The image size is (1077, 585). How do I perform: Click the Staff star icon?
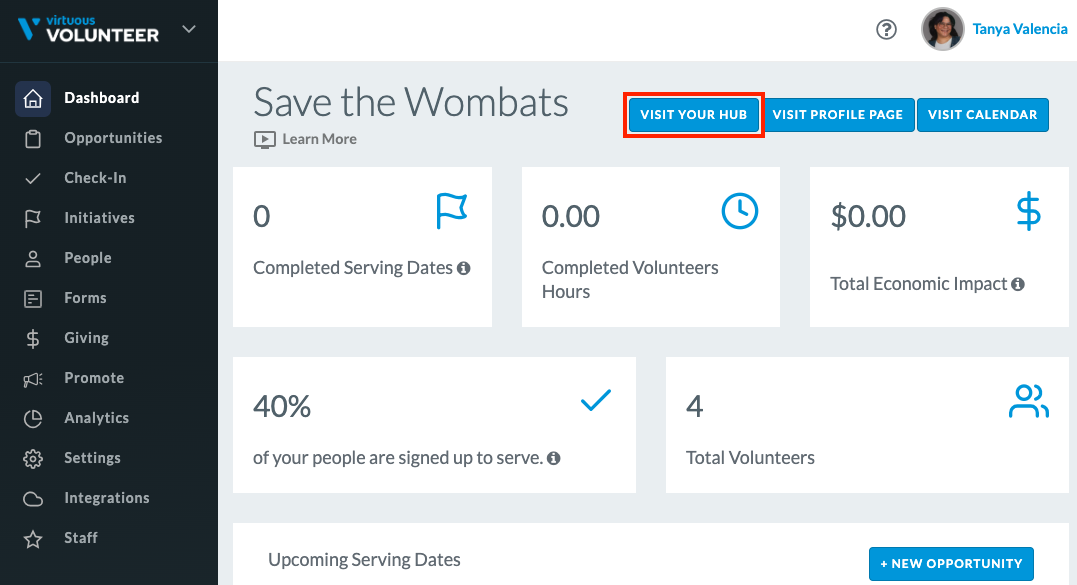33,539
